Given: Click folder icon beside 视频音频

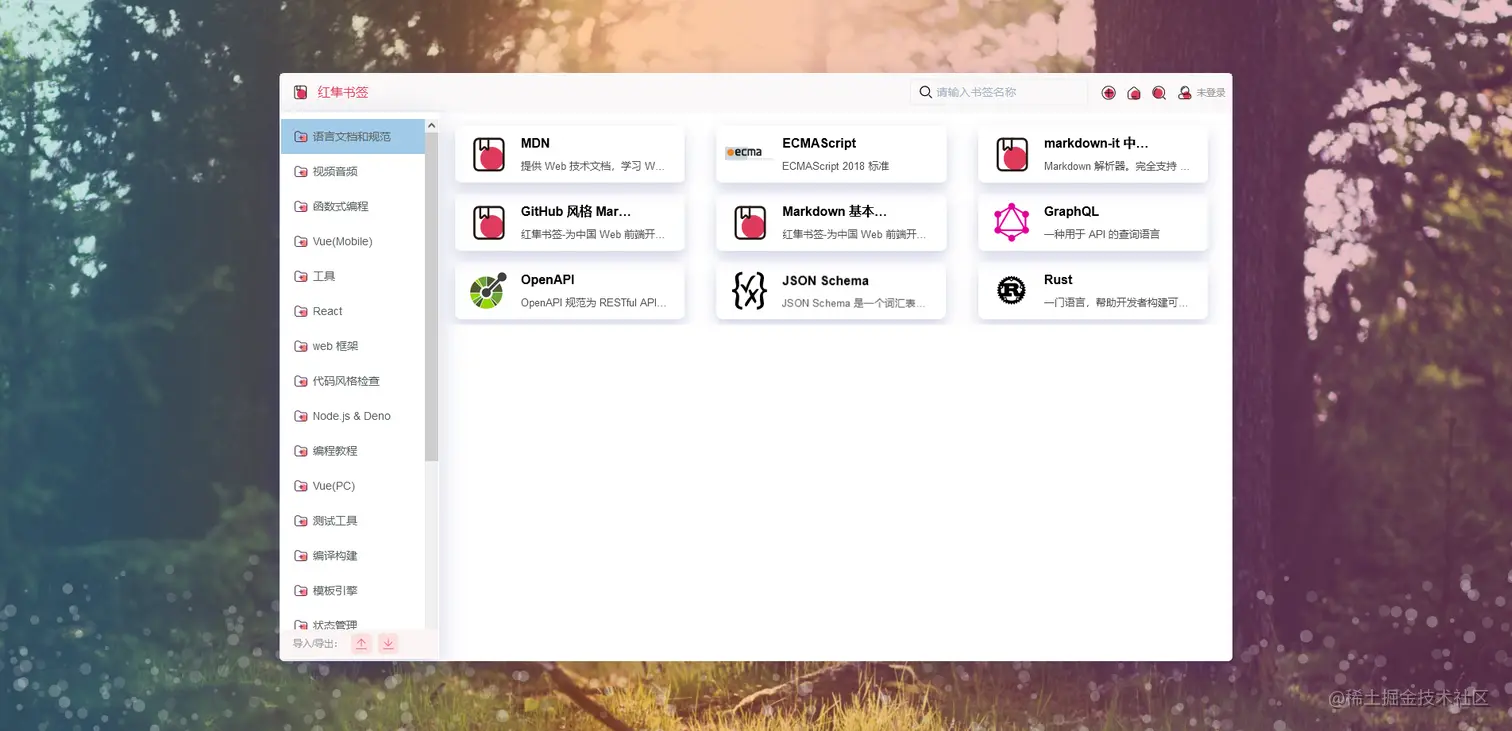Looking at the screenshot, I should (300, 171).
